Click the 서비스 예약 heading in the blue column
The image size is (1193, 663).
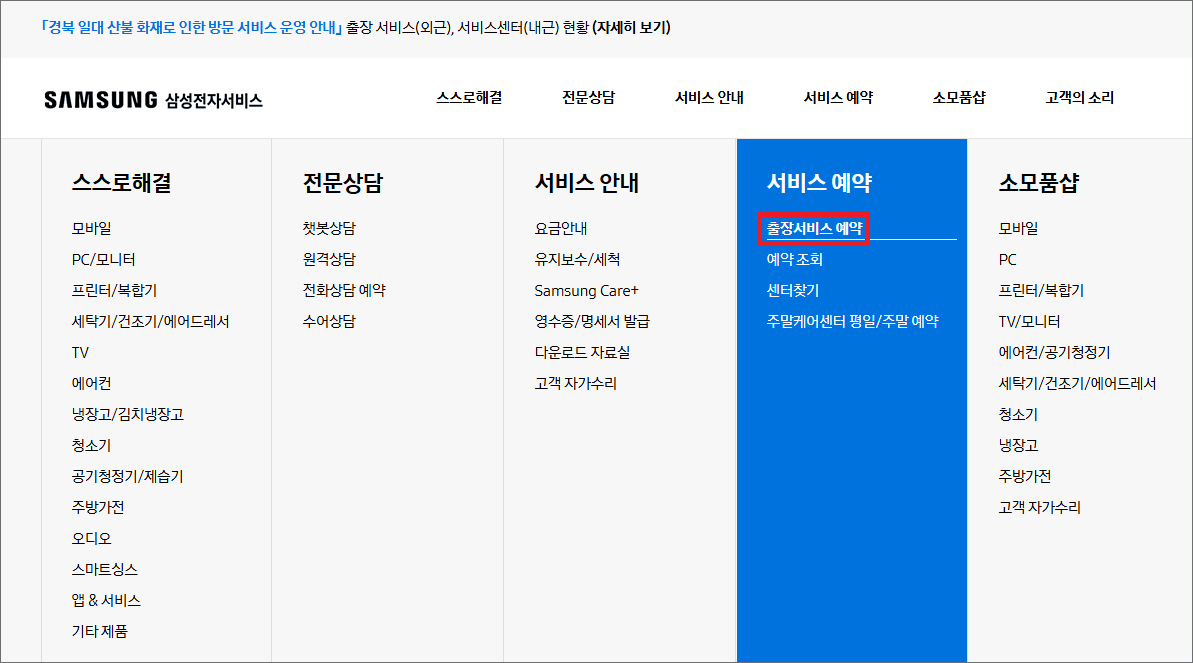tap(819, 183)
